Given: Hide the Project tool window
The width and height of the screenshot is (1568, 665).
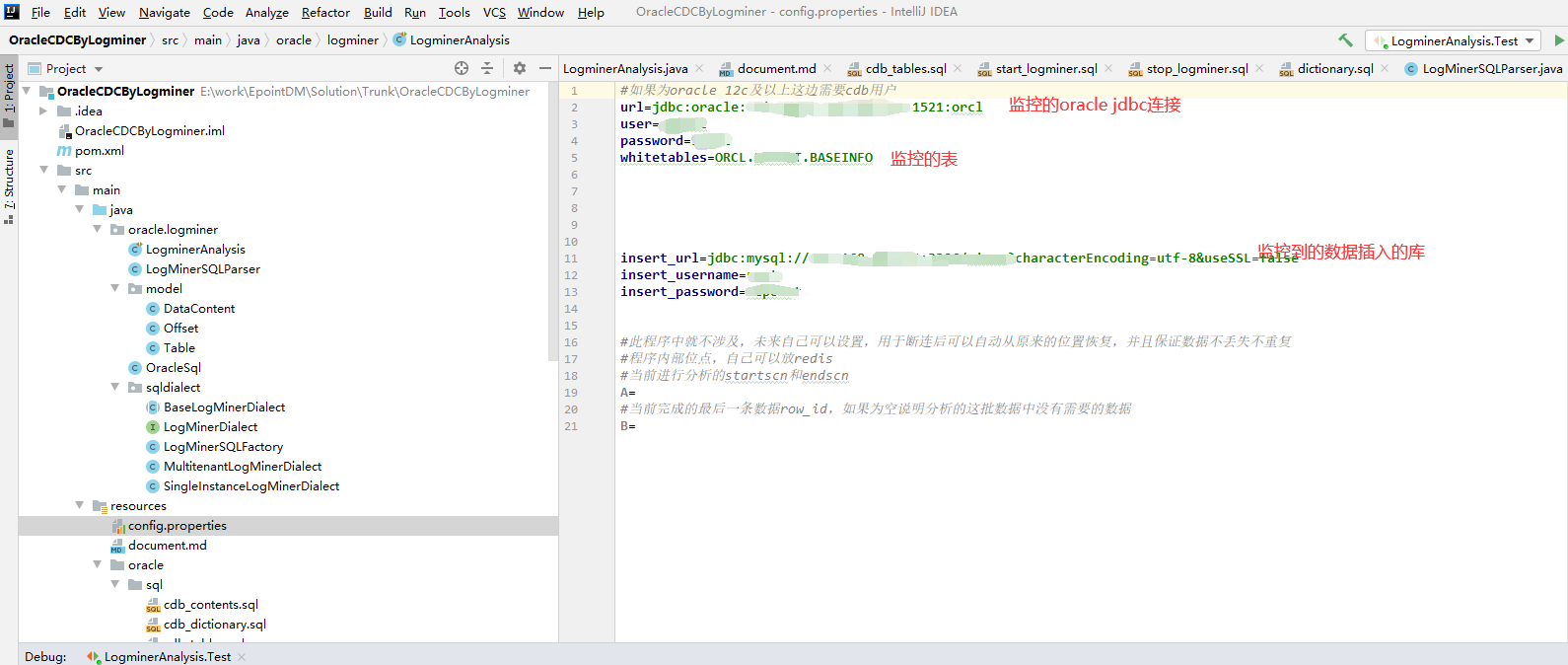Looking at the screenshot, I should point(545,68).
